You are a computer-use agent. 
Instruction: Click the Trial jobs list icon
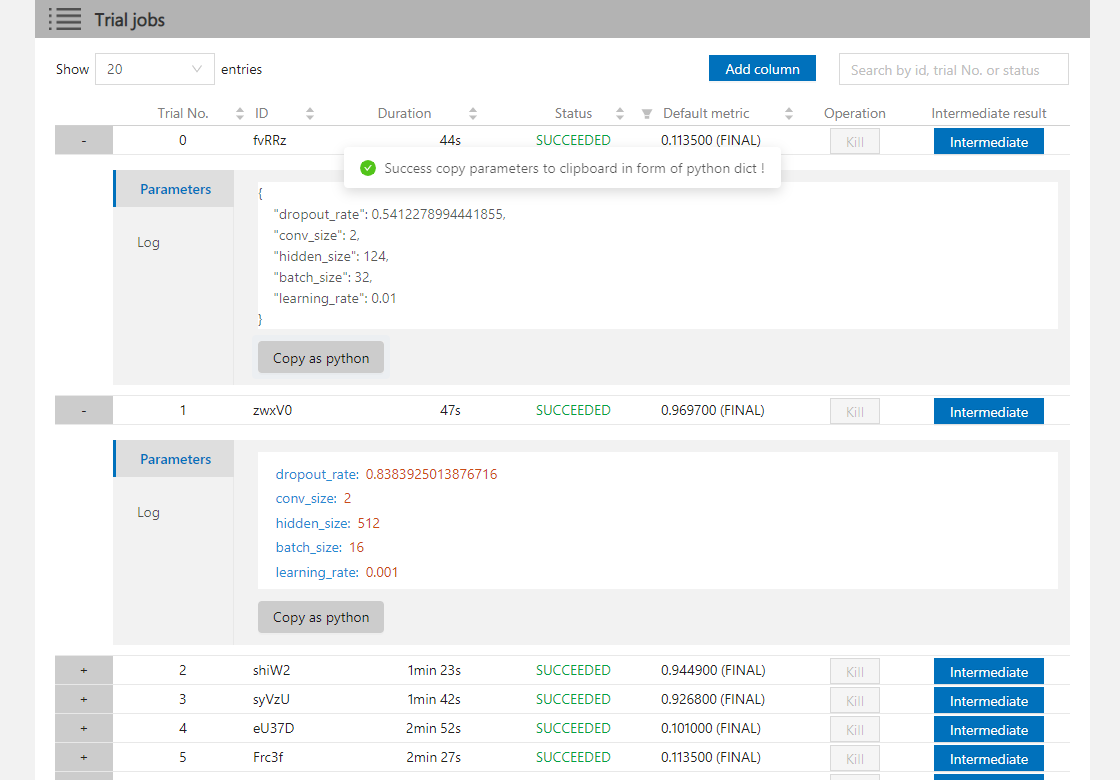click(65, 19)
